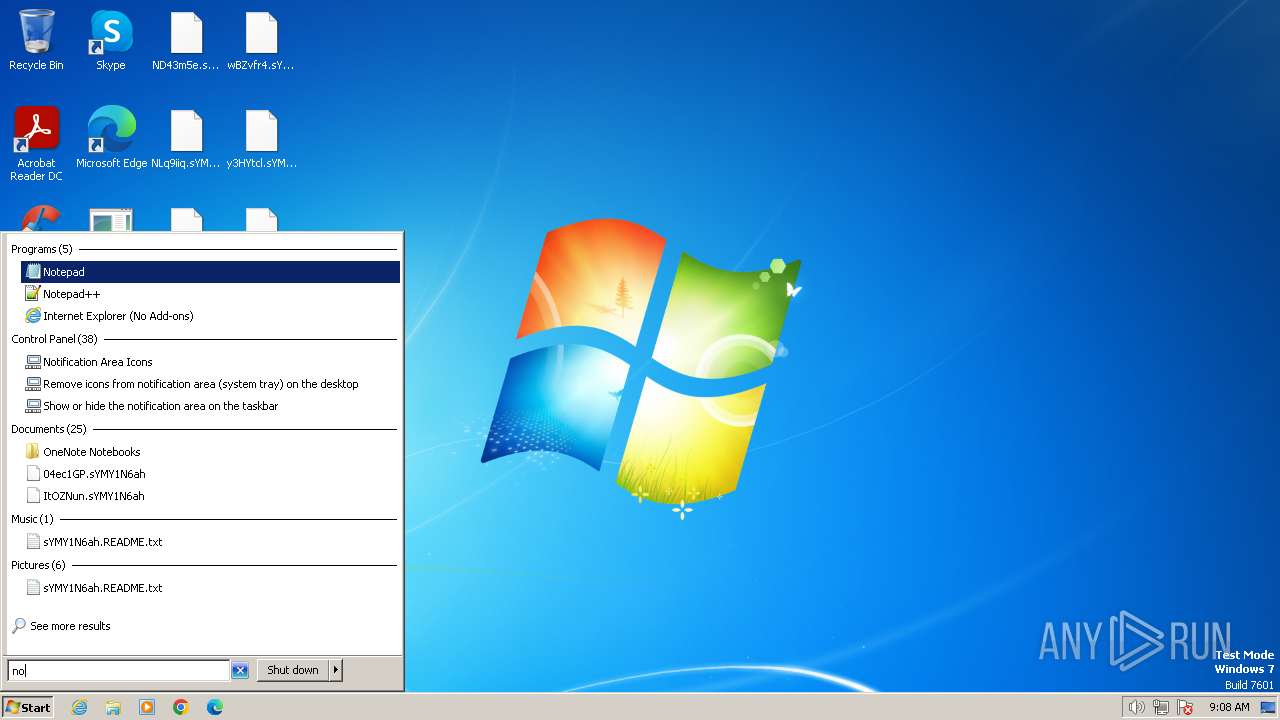Open sYMY1N6ah.README.txt under Music
Viewport: 1280px width, 720px height.
pyautogui.click(x=210, y=542)
